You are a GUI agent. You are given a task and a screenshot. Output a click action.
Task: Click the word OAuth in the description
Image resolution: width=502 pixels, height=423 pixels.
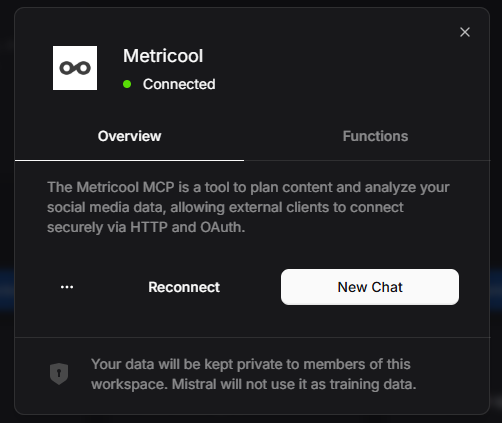point(222,227)
